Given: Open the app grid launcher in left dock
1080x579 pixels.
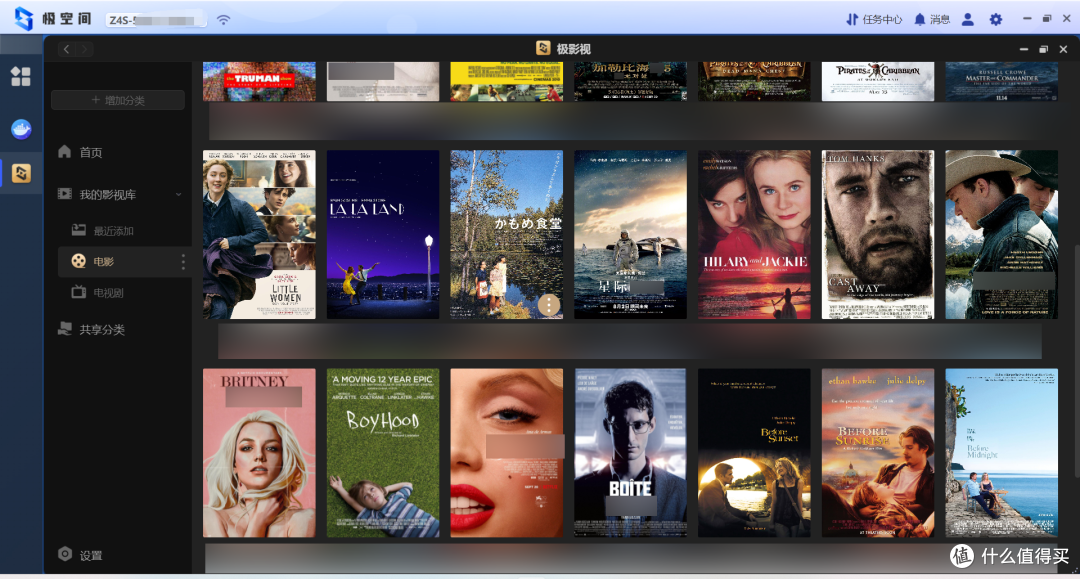Looking at the screenshot, I should (x=21, y=76).
